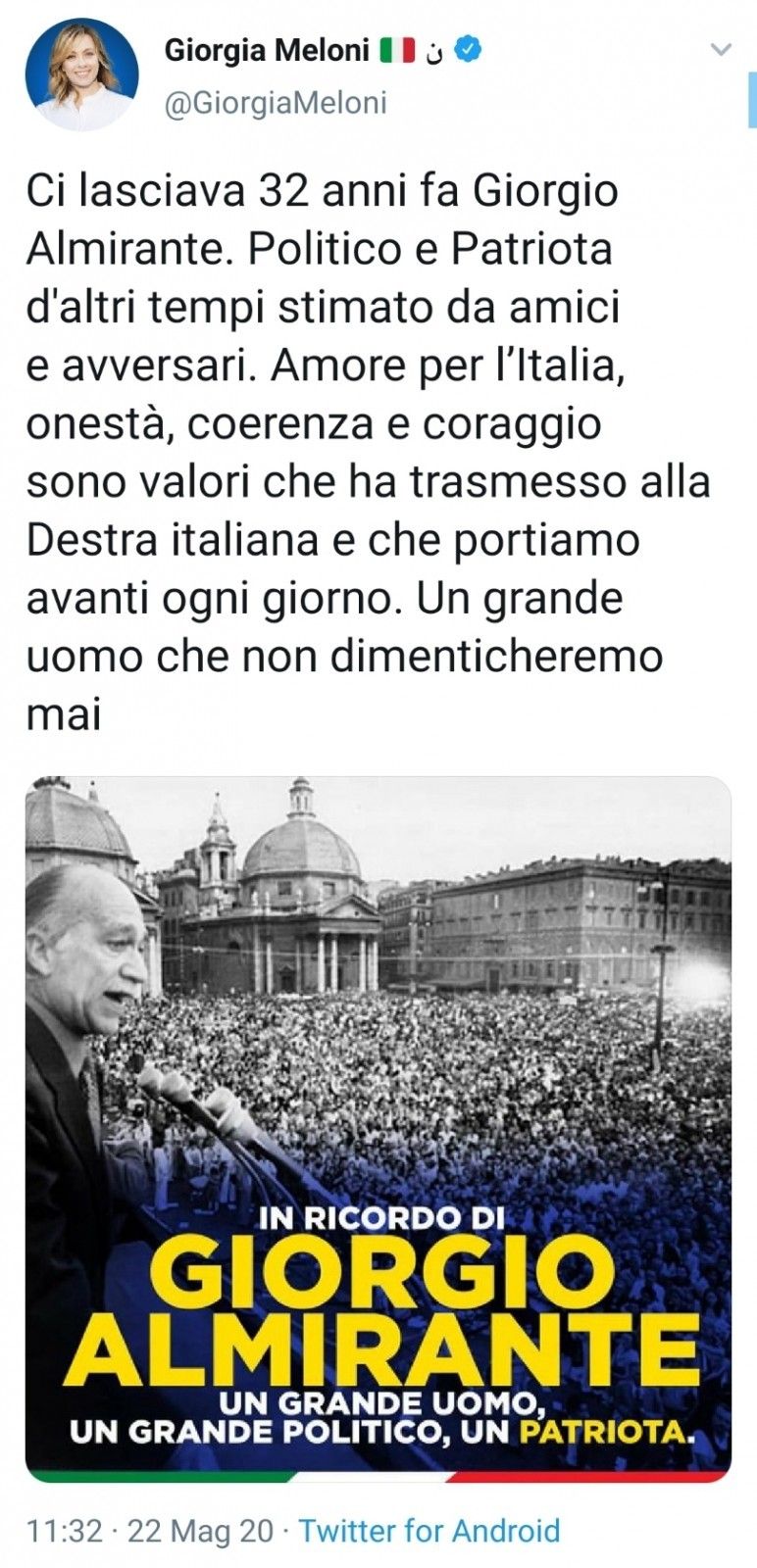Click the tweet text about Giorgio Almirante

tap(368, 452)
